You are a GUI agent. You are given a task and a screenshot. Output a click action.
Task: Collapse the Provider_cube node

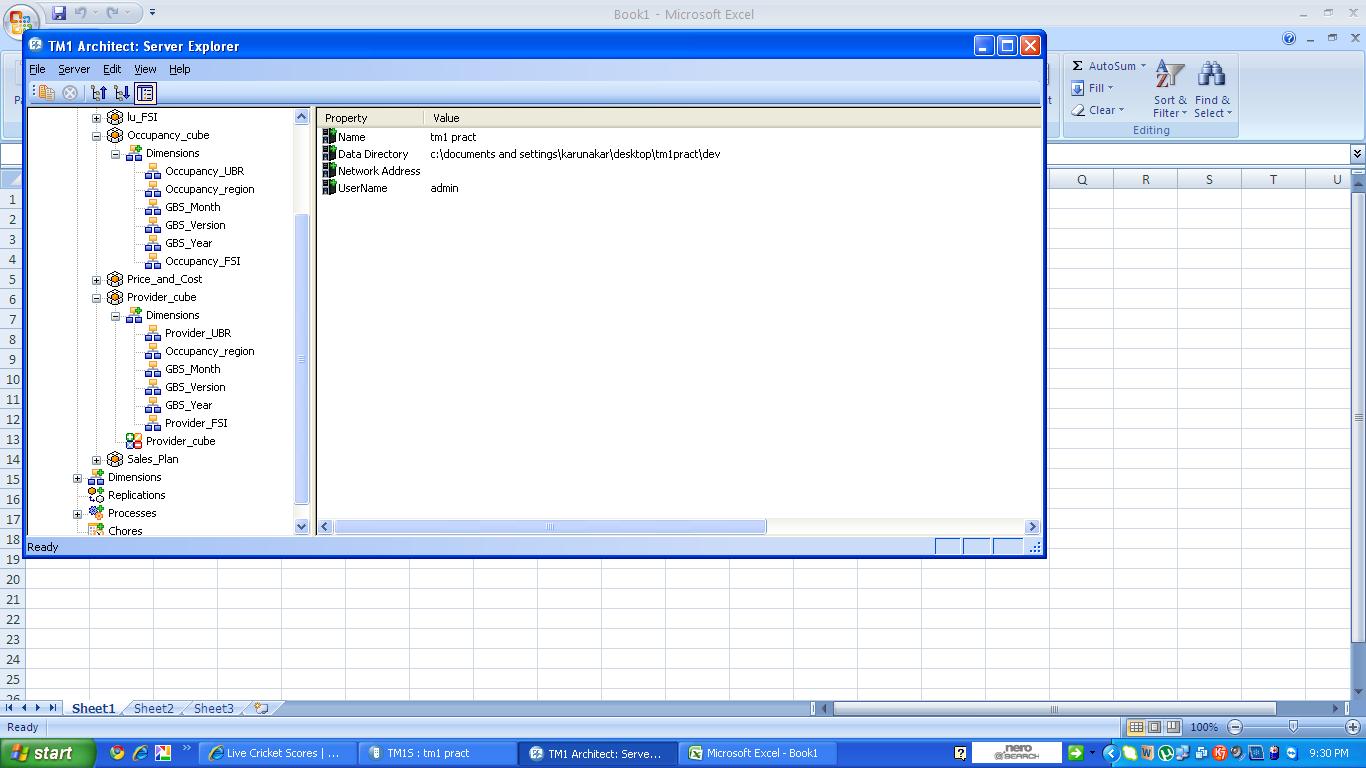pyautogui.click(x=97, y=297)
